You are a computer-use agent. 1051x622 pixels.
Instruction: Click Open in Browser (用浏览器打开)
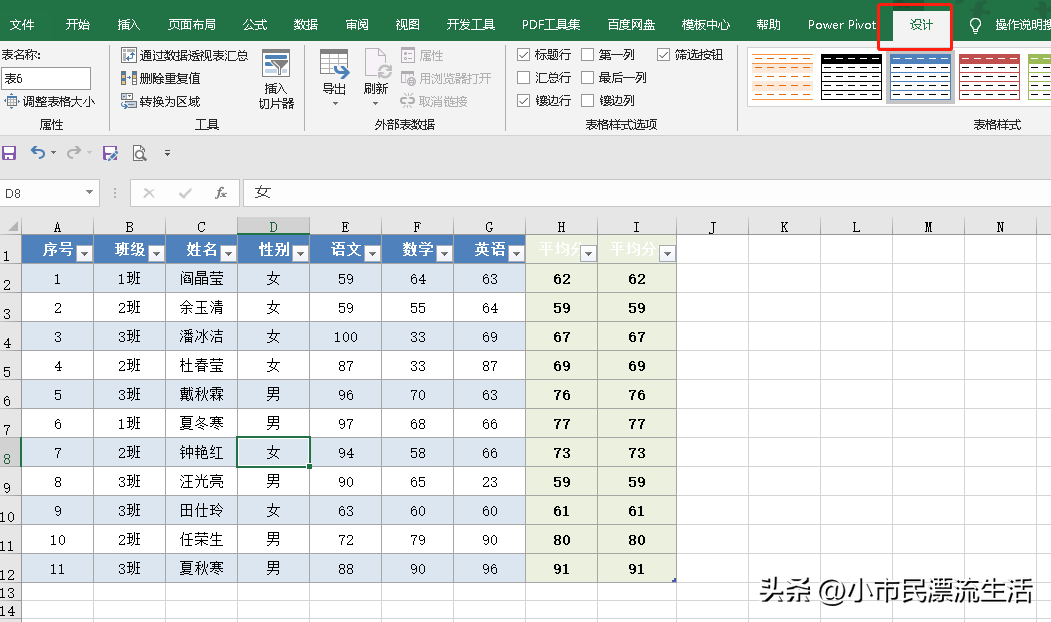[x=446, y=78]
